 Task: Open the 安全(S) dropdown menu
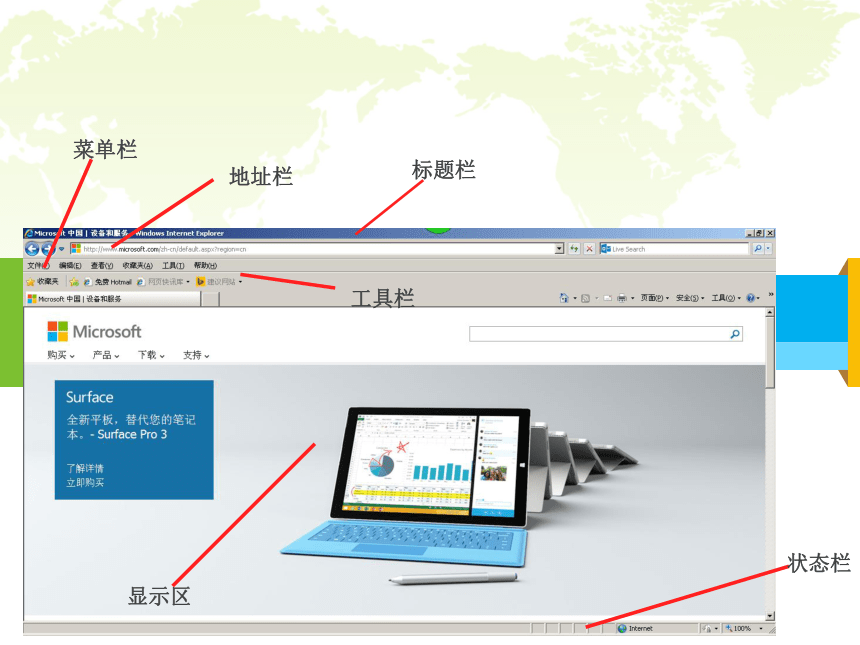pyautogui.click(x=690, y=298)
